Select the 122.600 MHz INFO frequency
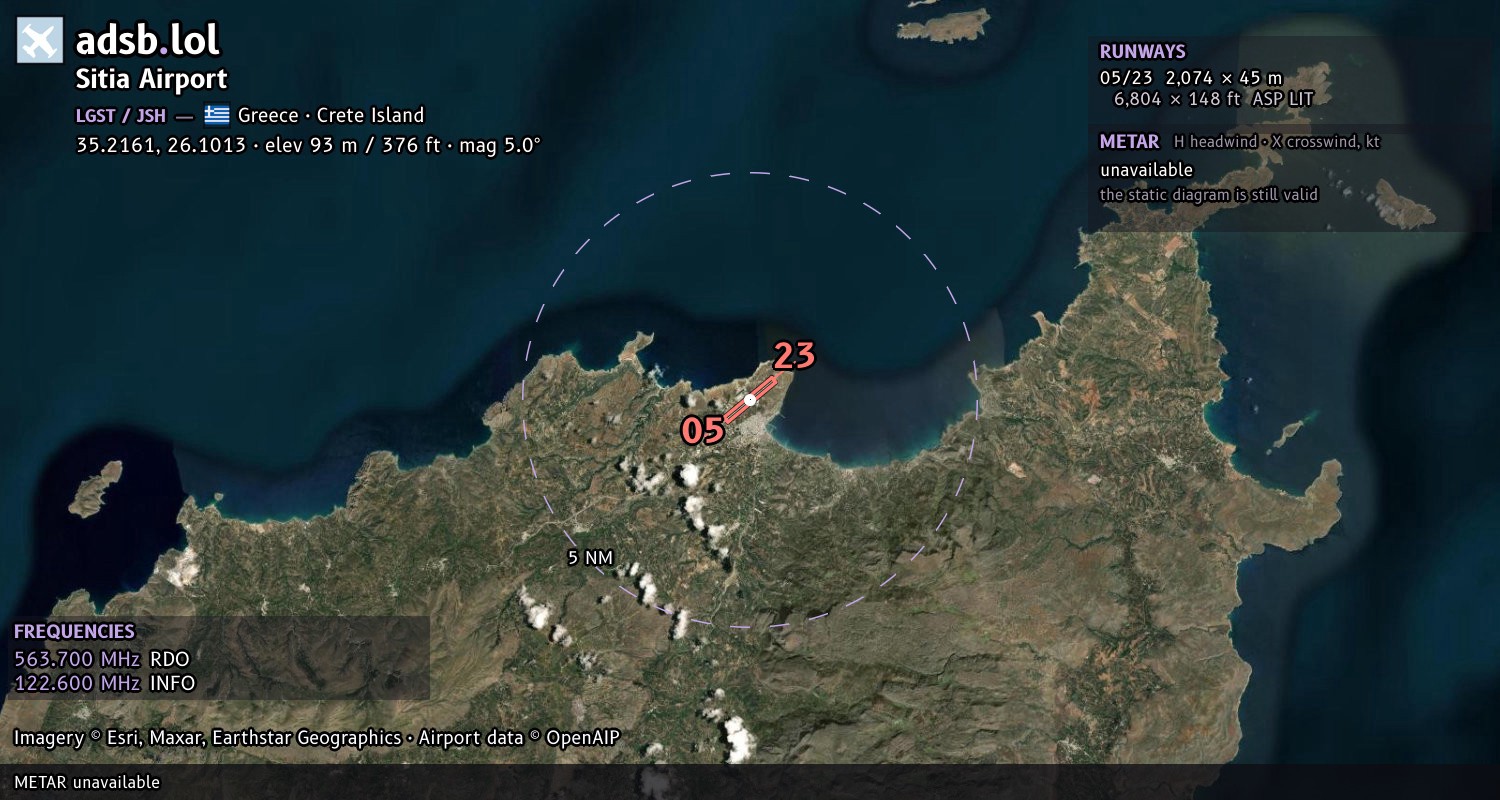This screenshot has height=800, width=1500. [x=104, y=683]
